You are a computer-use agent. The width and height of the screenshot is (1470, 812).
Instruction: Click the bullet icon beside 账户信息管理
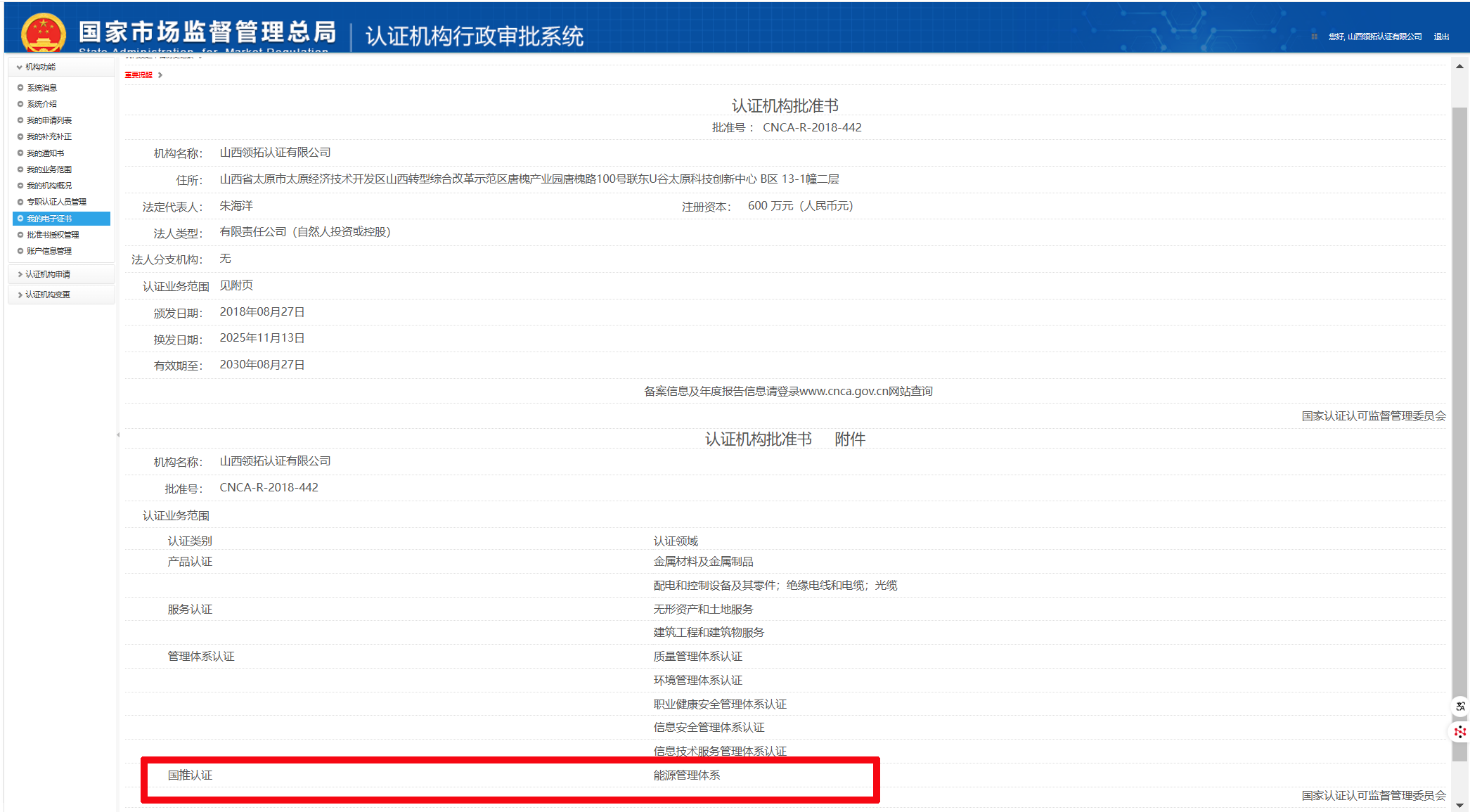20,251
